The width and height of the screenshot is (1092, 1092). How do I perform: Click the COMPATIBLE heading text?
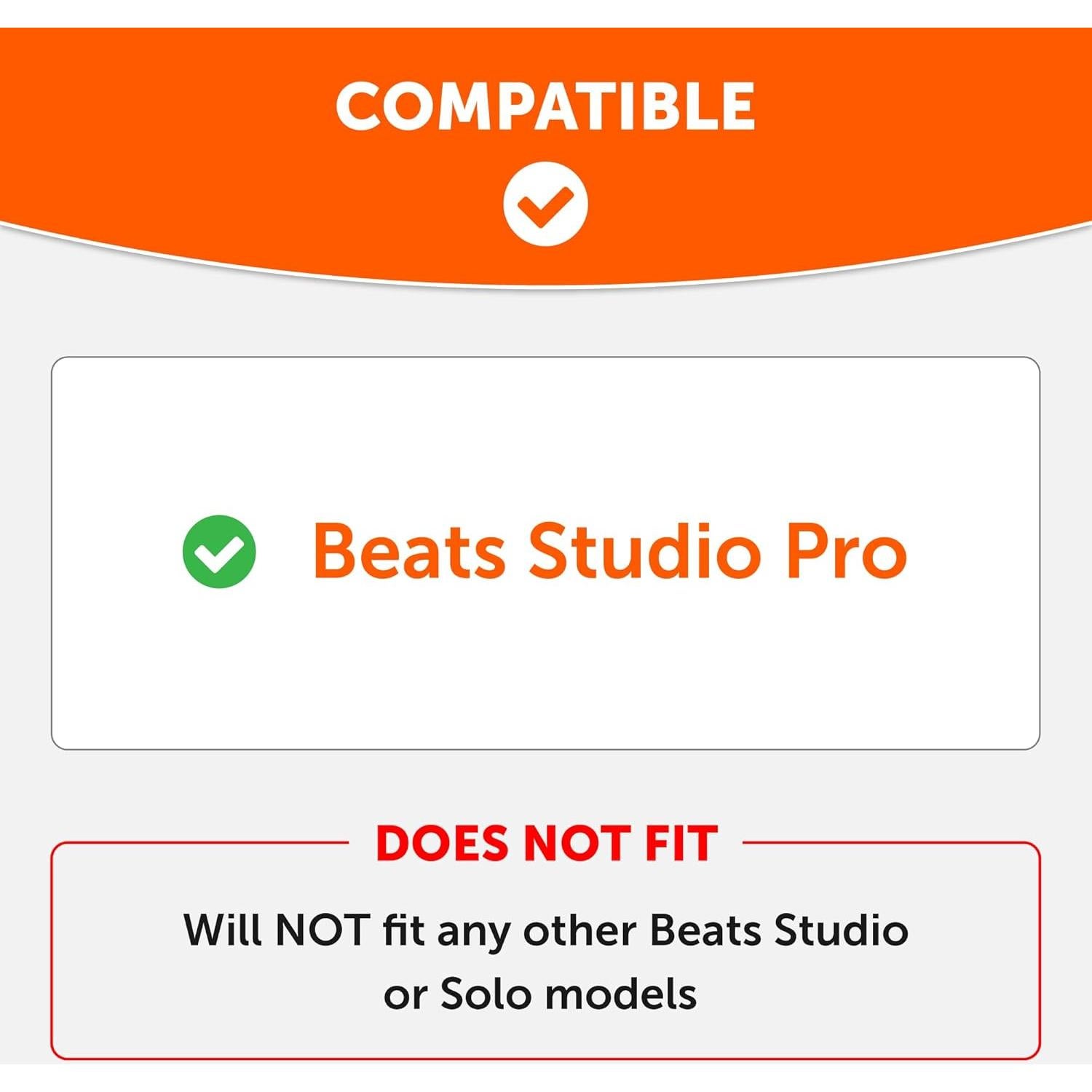tap(545, 106)
